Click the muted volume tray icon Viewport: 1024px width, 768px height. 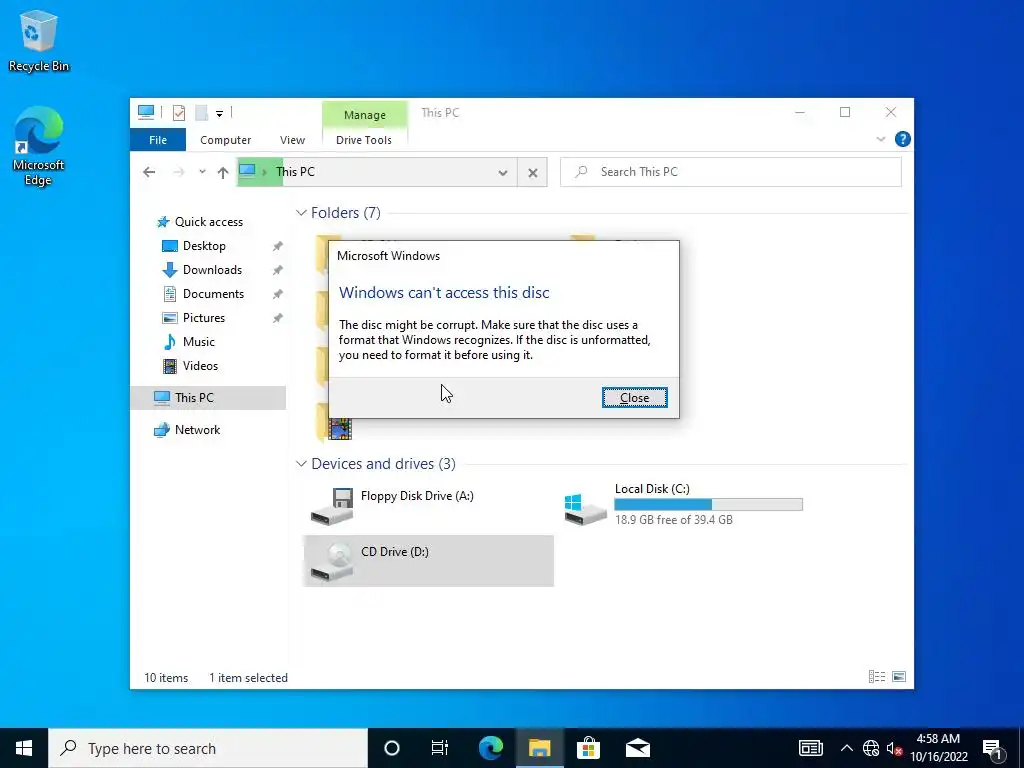click(x=895, y=748)
